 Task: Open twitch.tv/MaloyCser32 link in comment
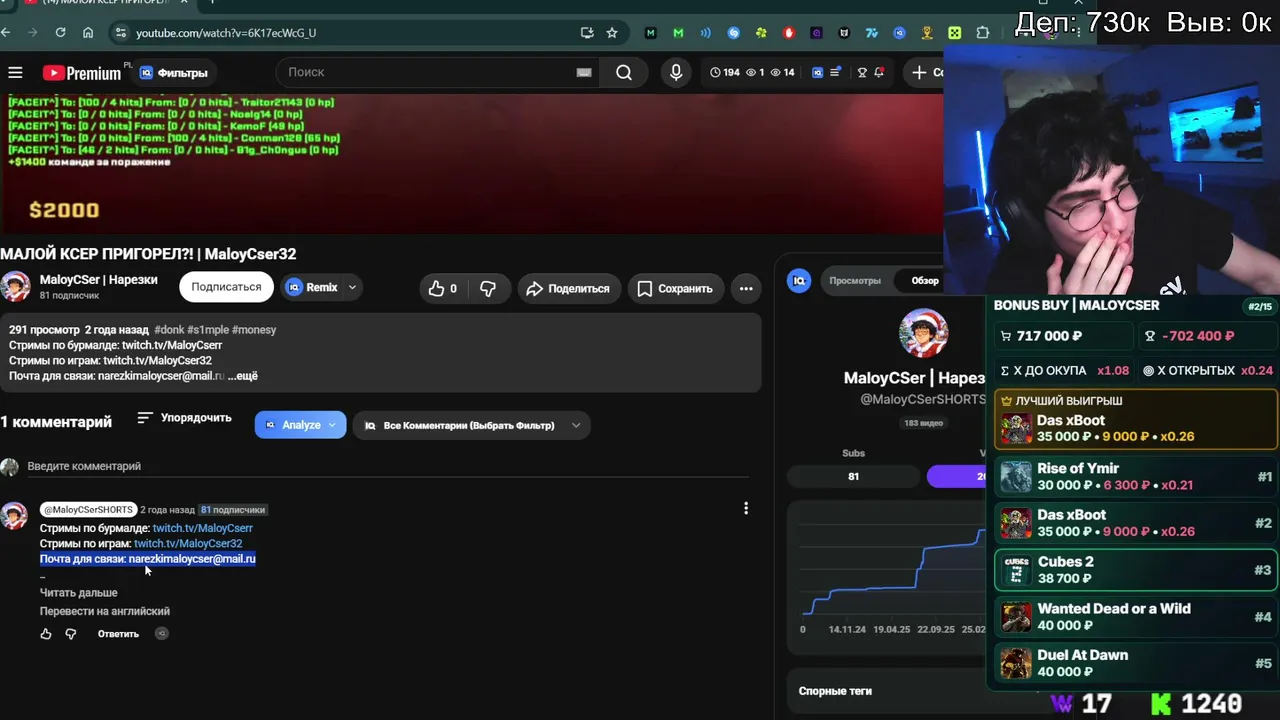(x=188, y=543)
